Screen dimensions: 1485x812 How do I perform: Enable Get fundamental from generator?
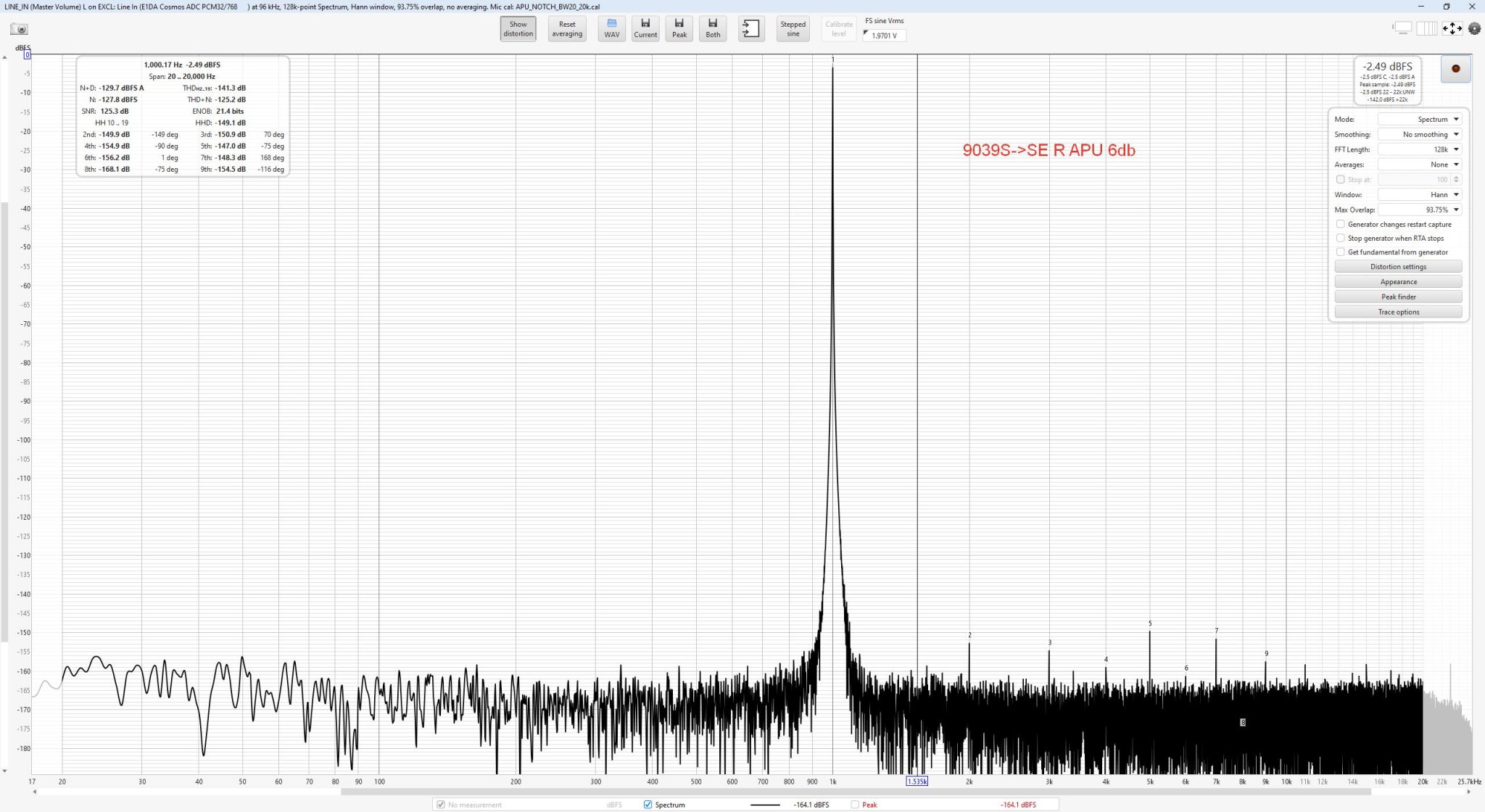click(1340, 252)
